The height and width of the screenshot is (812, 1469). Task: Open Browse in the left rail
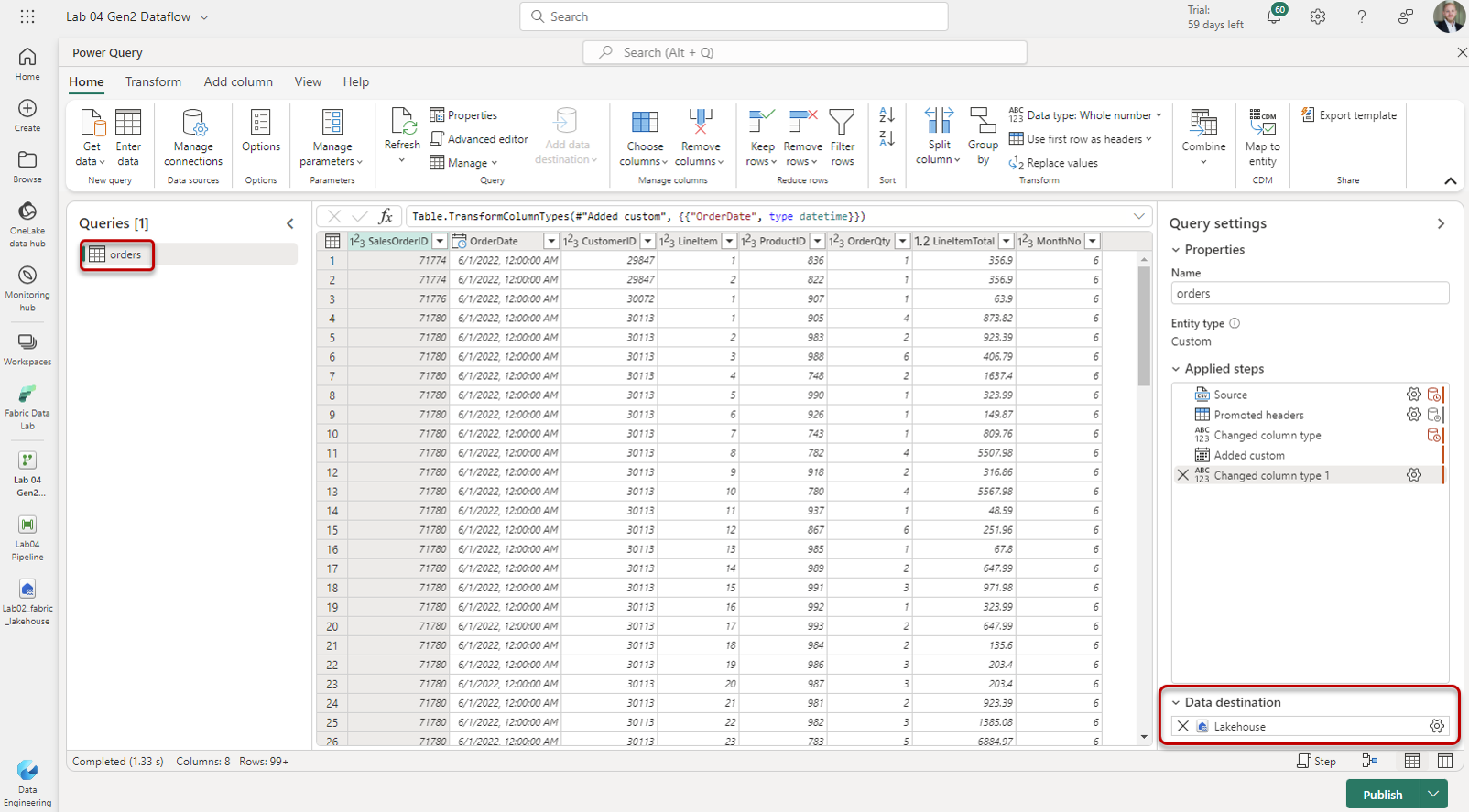coord(27,167)
